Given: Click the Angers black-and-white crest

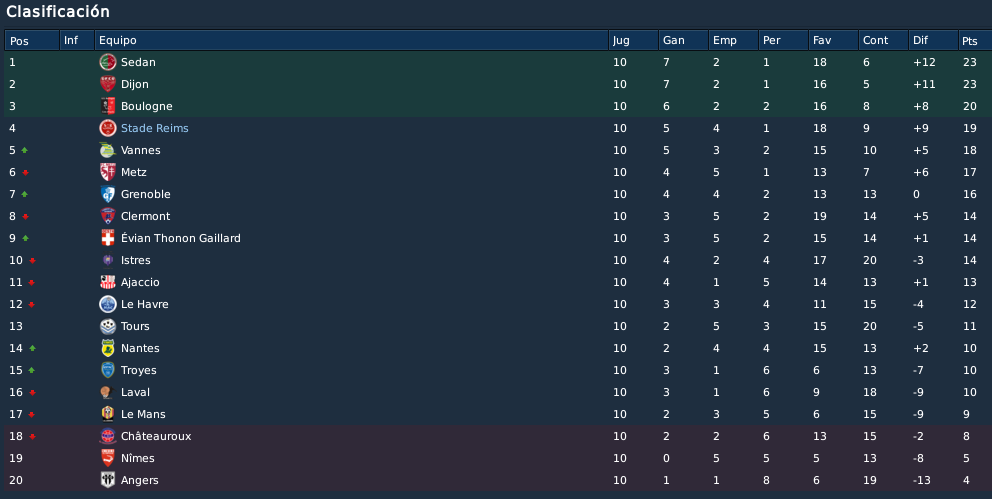Looking at the screenshot, I should tap(108, 481).
